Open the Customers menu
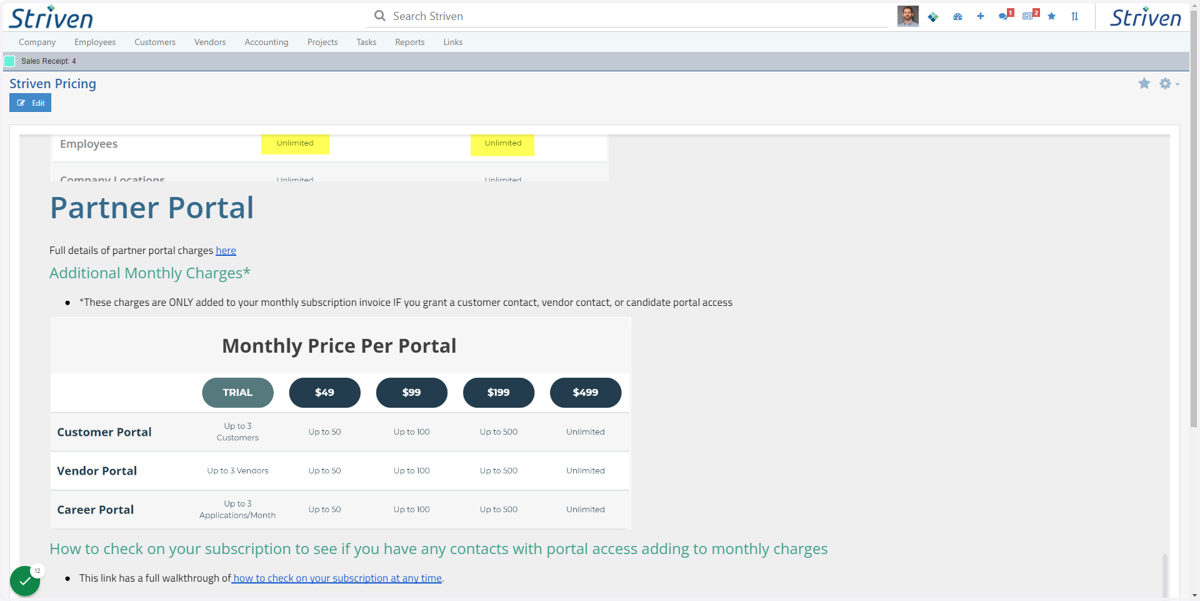 155,42
